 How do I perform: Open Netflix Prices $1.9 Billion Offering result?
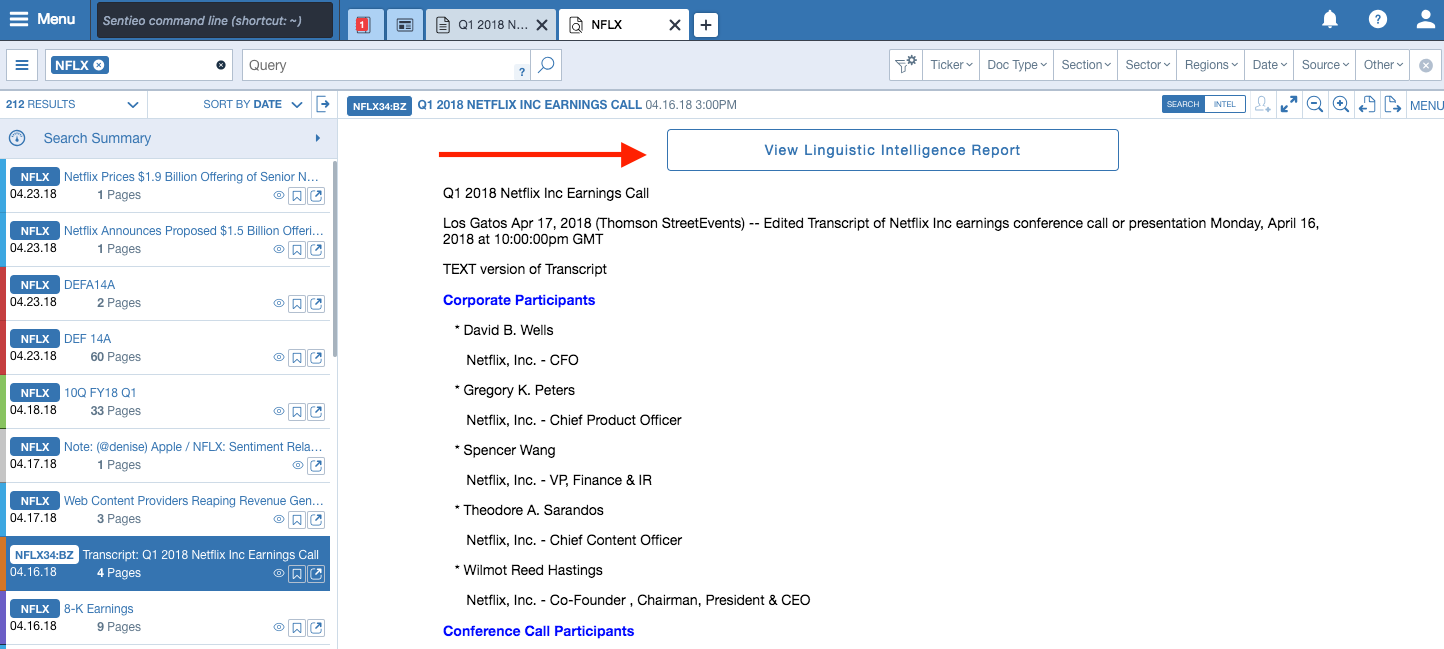191,177
